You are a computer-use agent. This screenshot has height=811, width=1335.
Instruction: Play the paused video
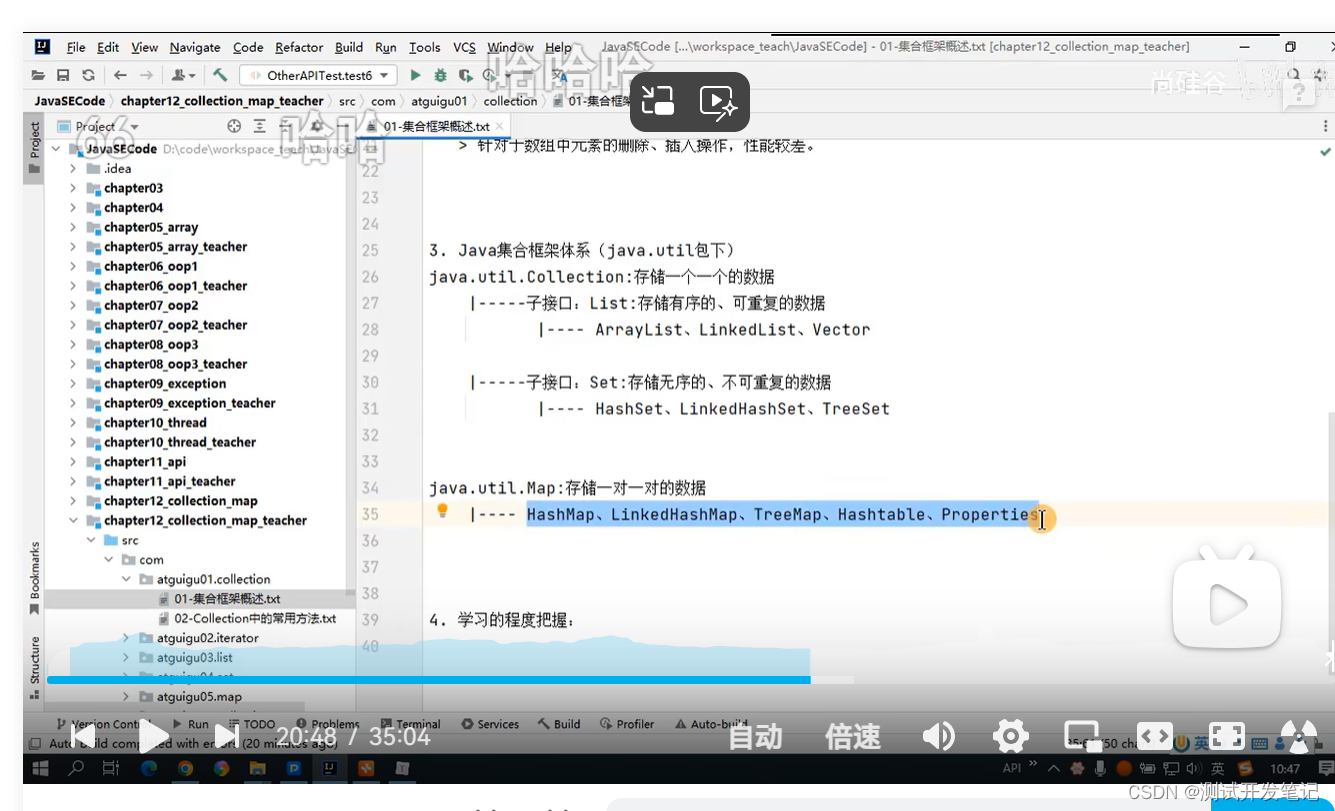pyautogui.click(x=153, y=737)
